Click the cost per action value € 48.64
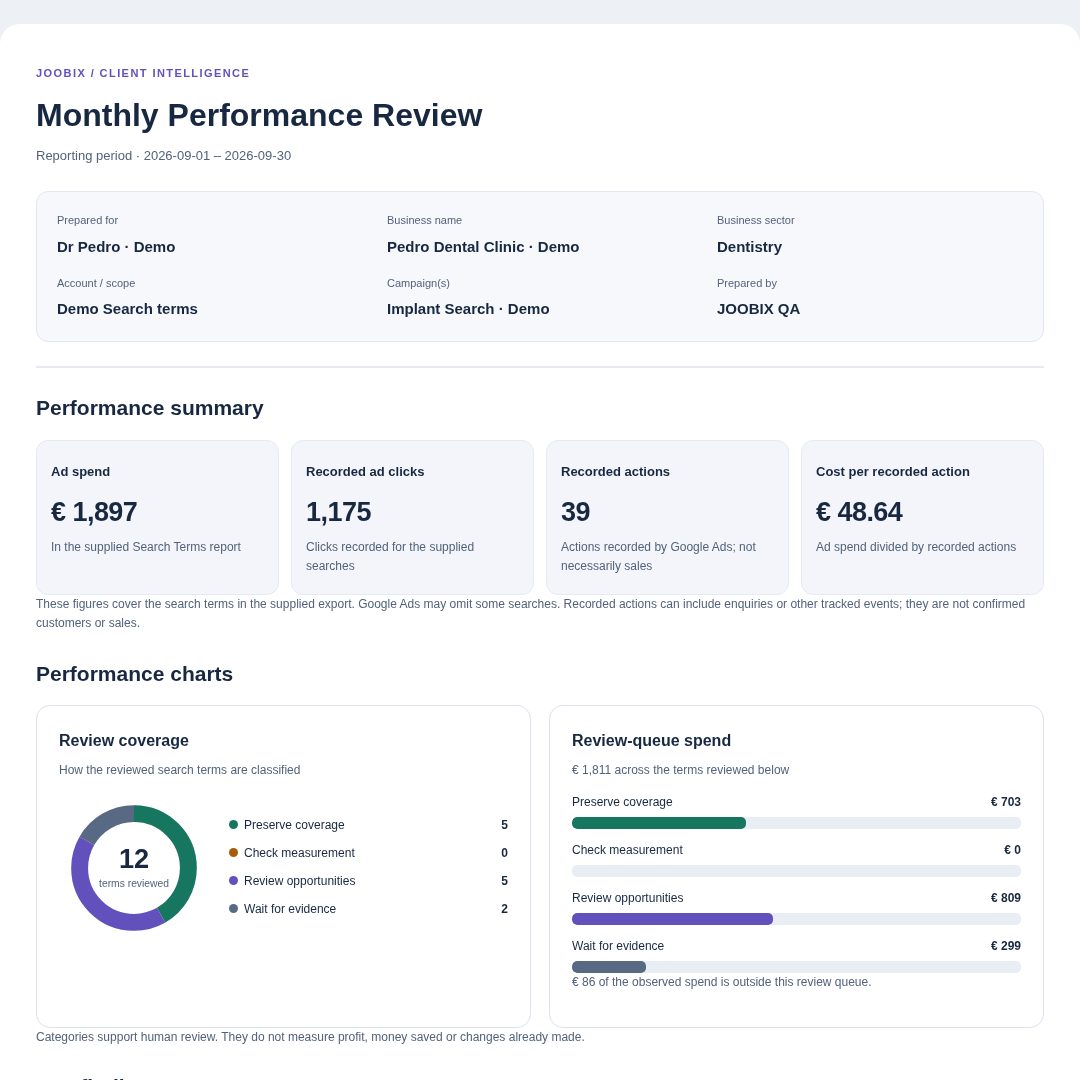The image size is (1080, 1080). [x=859, y=512]
